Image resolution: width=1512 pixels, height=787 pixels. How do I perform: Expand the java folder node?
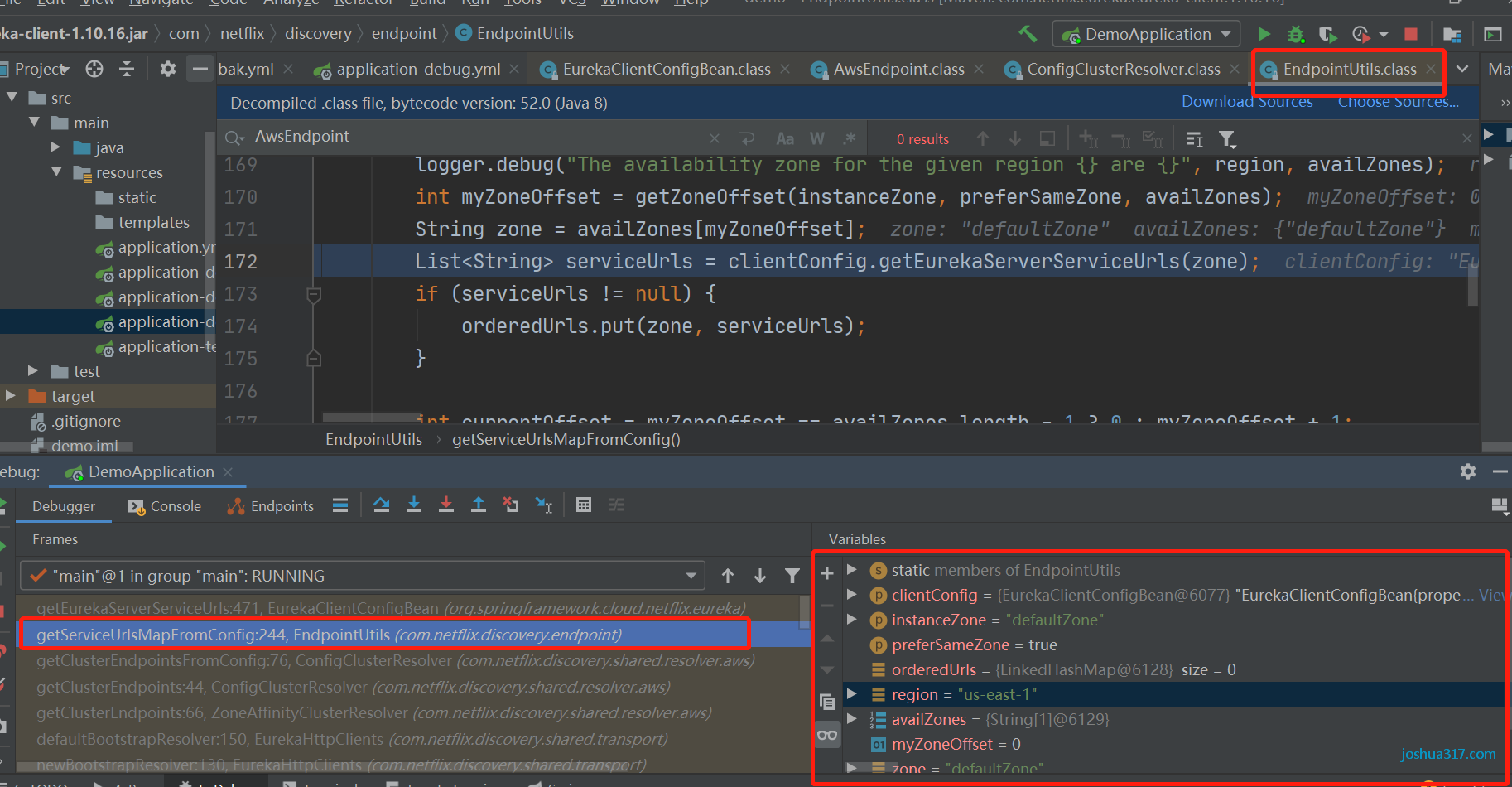55,147
